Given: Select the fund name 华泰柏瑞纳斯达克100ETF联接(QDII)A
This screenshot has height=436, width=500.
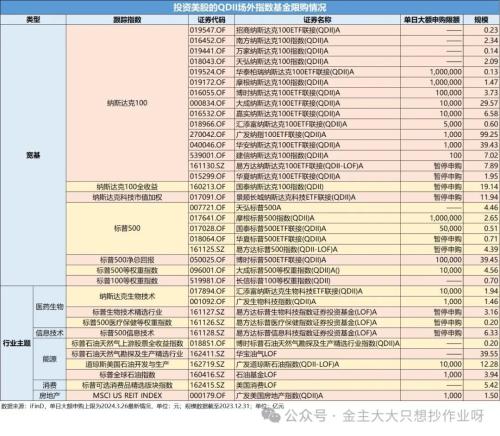Looking at the screenshot, I should pyautogui.click(x=295, y=72).
